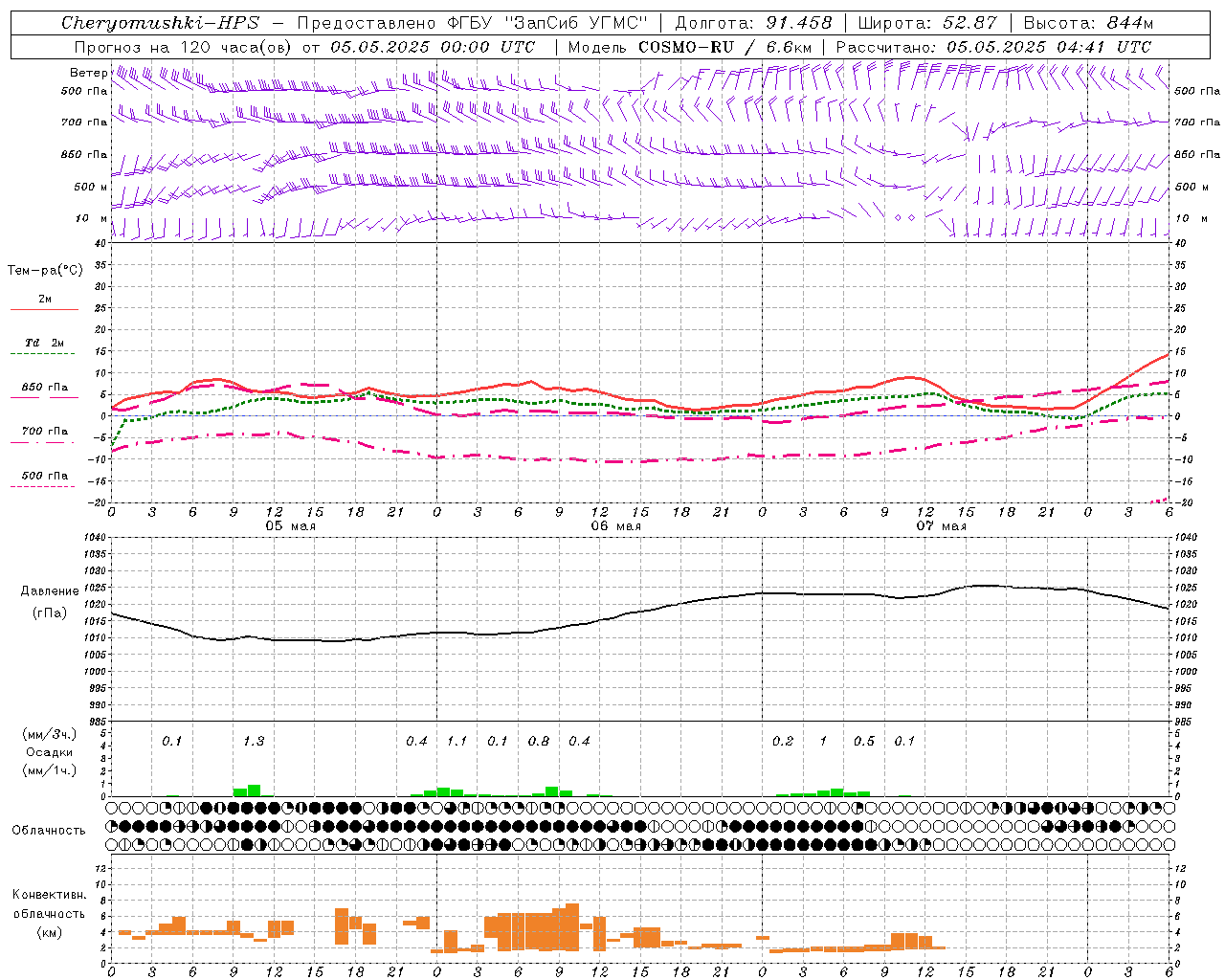Click the Давление pressure panel label
The width and height of the screenshot is (1225, 980).
click(50, 591)
